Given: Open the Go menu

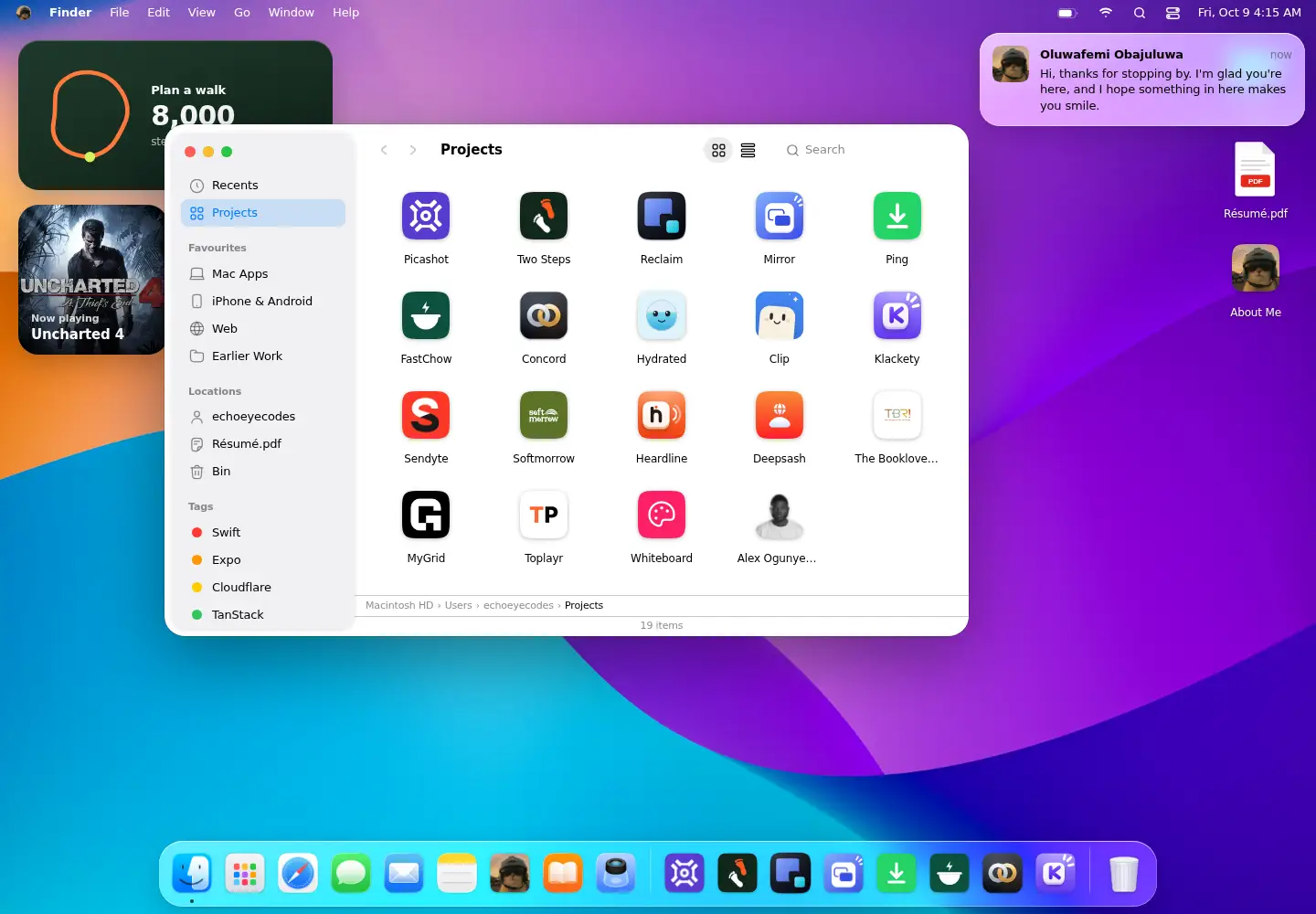Looking at the screenshot, I should coord(242,13).
